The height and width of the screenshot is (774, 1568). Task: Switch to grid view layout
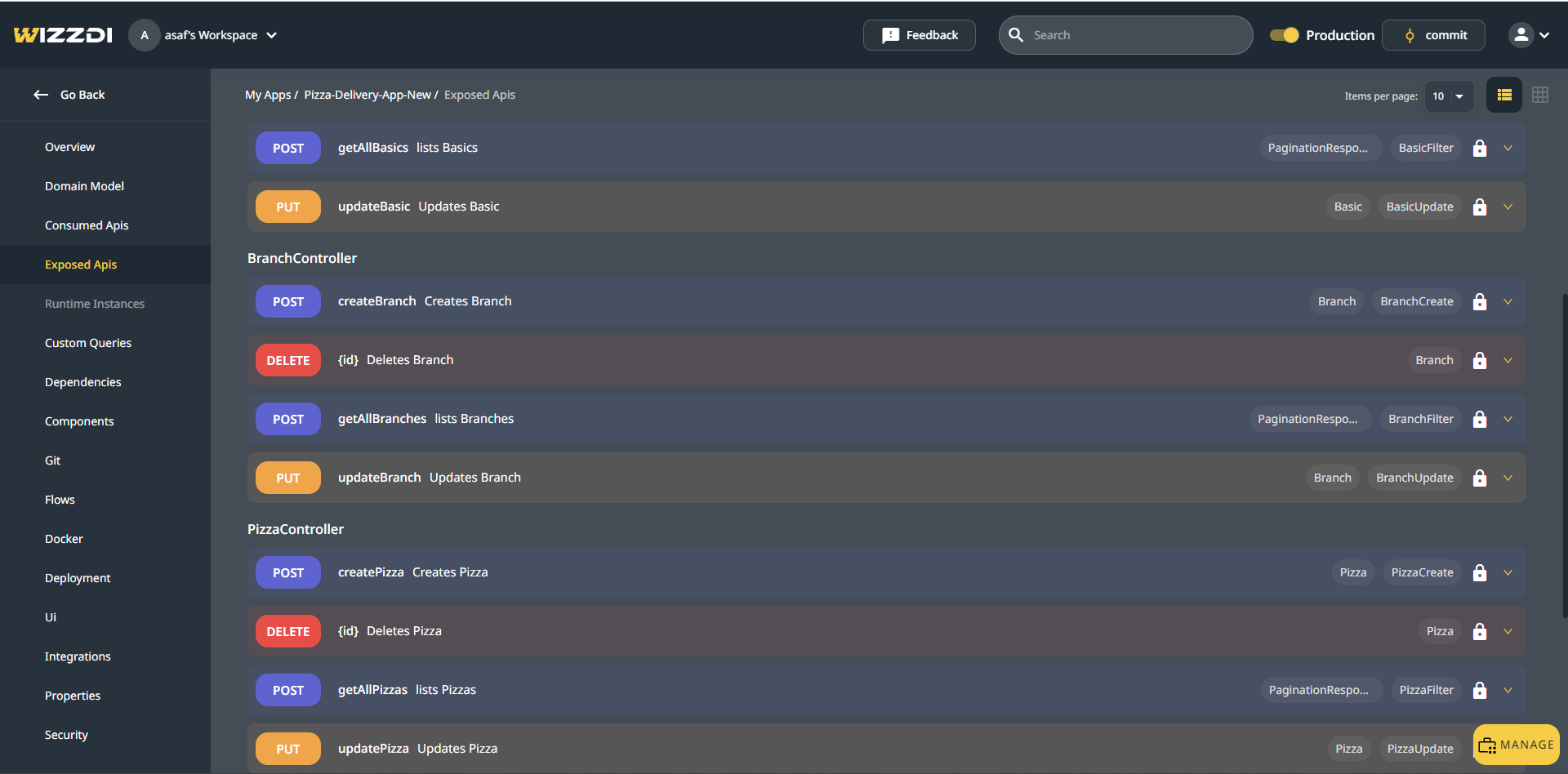1539,96
